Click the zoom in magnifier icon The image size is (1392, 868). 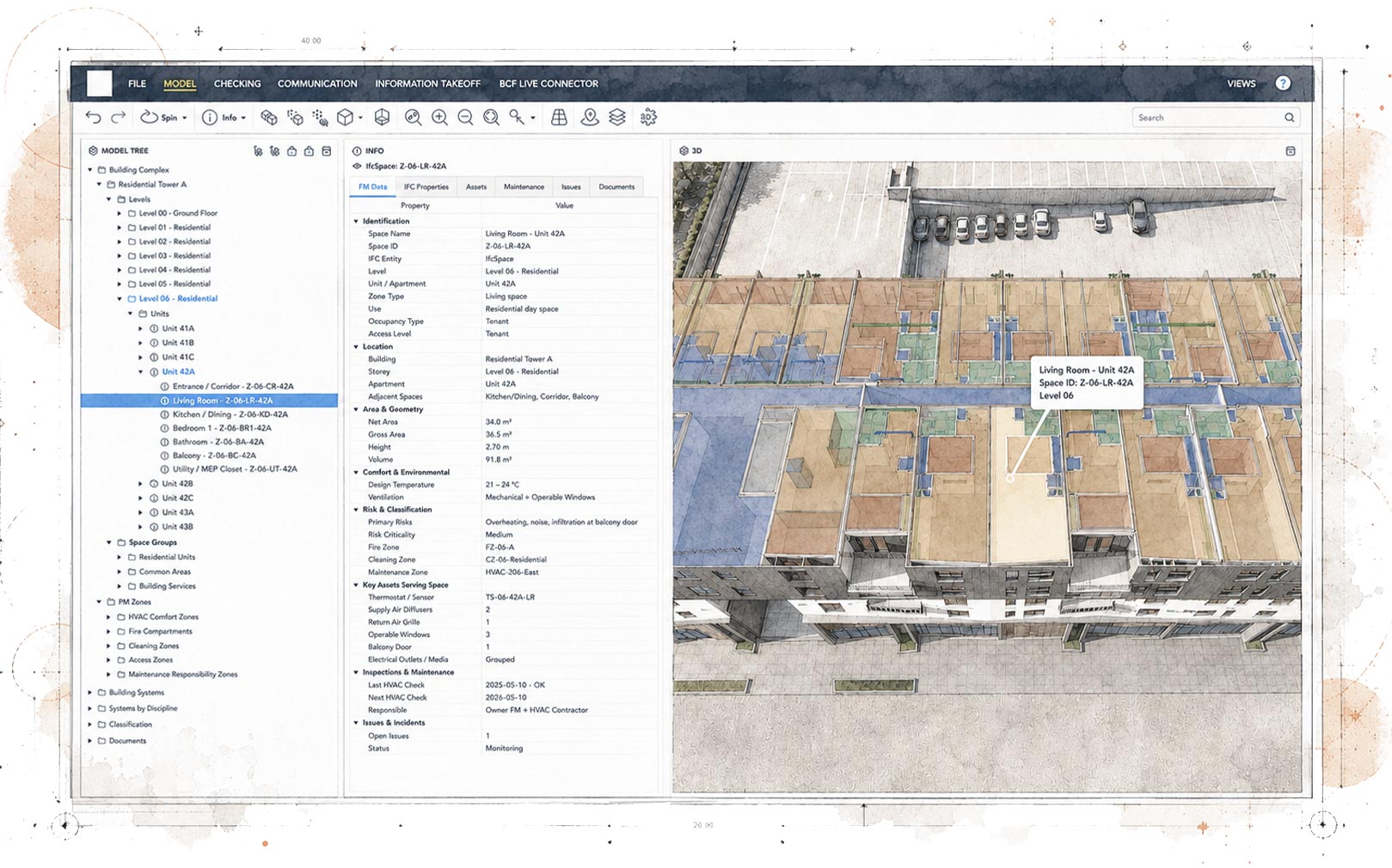[439, 118]
